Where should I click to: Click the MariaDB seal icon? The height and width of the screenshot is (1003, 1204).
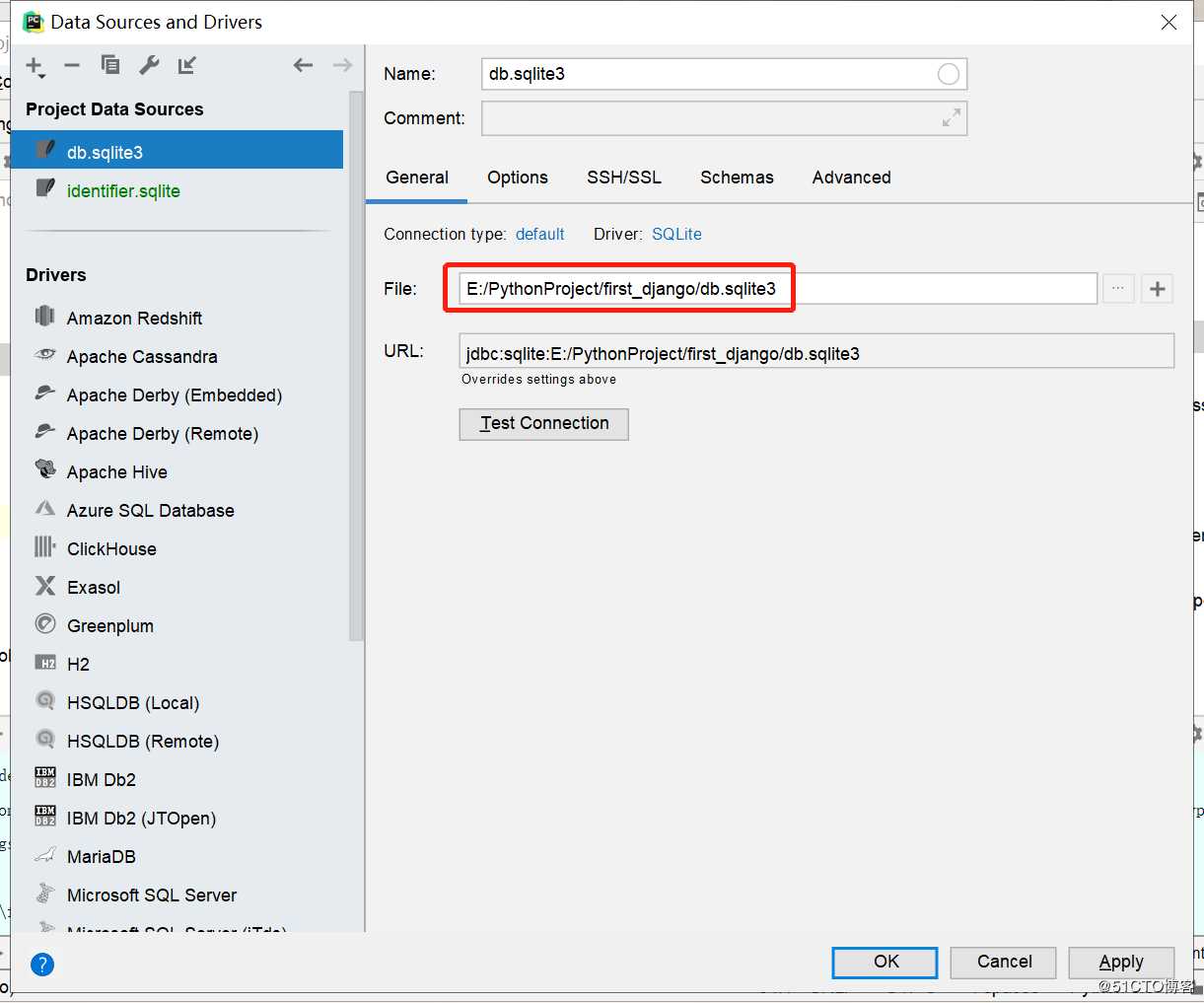tap(44, 854)
